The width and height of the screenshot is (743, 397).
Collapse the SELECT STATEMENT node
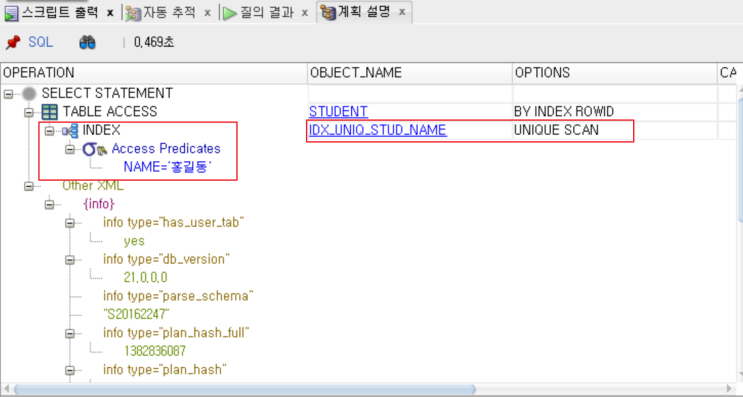click(x=9, y=94)
